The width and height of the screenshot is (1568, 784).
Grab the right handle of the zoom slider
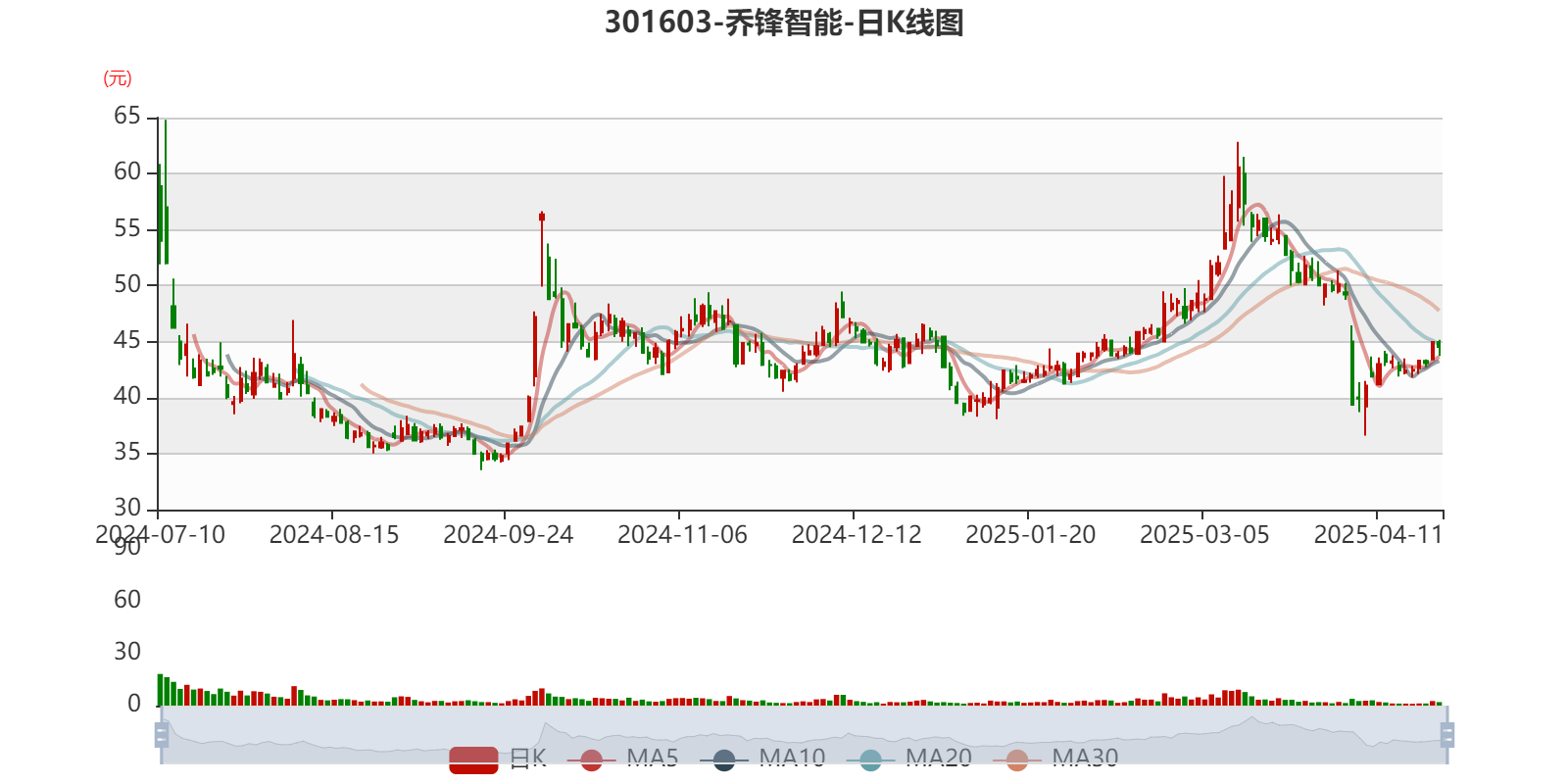coord(1446,735)
